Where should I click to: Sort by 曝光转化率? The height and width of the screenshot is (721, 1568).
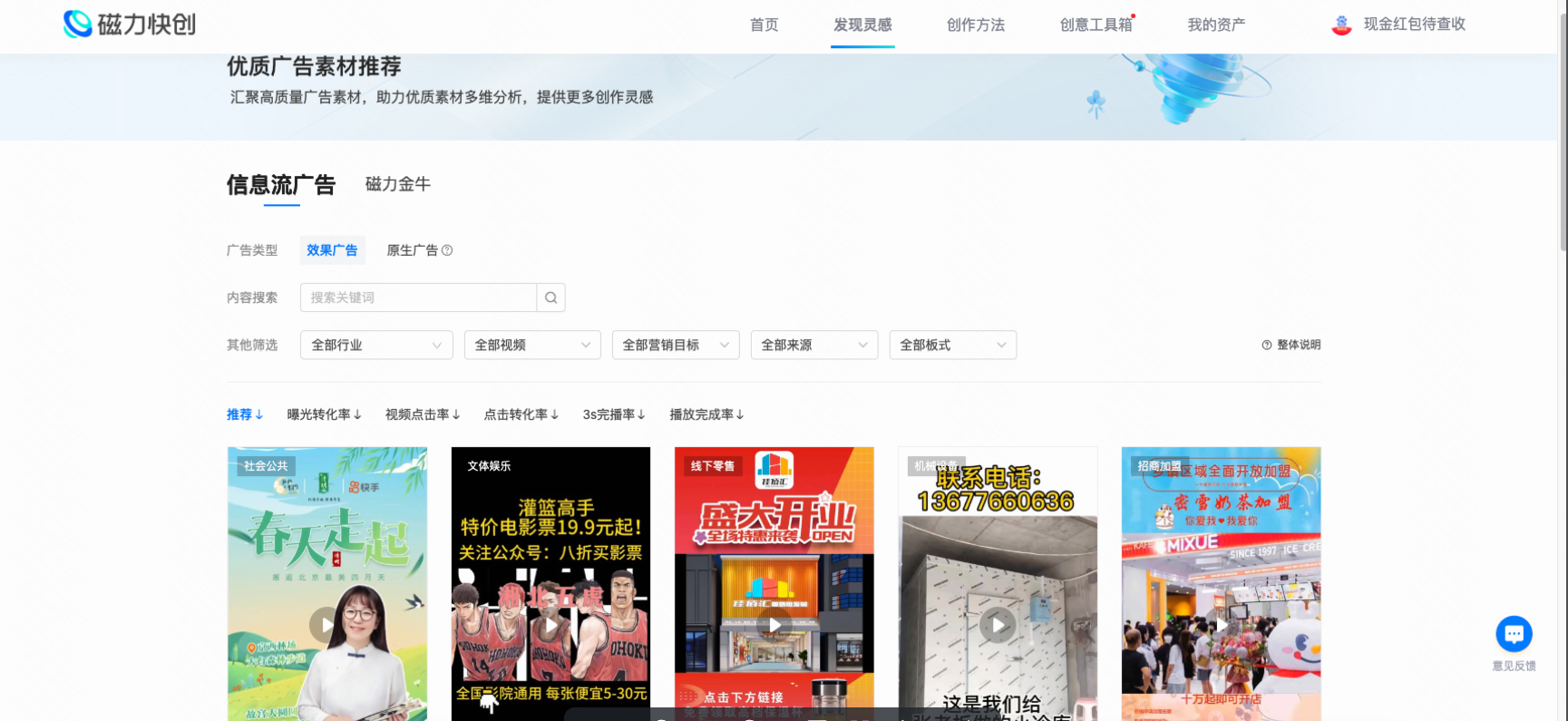point(325,414)
